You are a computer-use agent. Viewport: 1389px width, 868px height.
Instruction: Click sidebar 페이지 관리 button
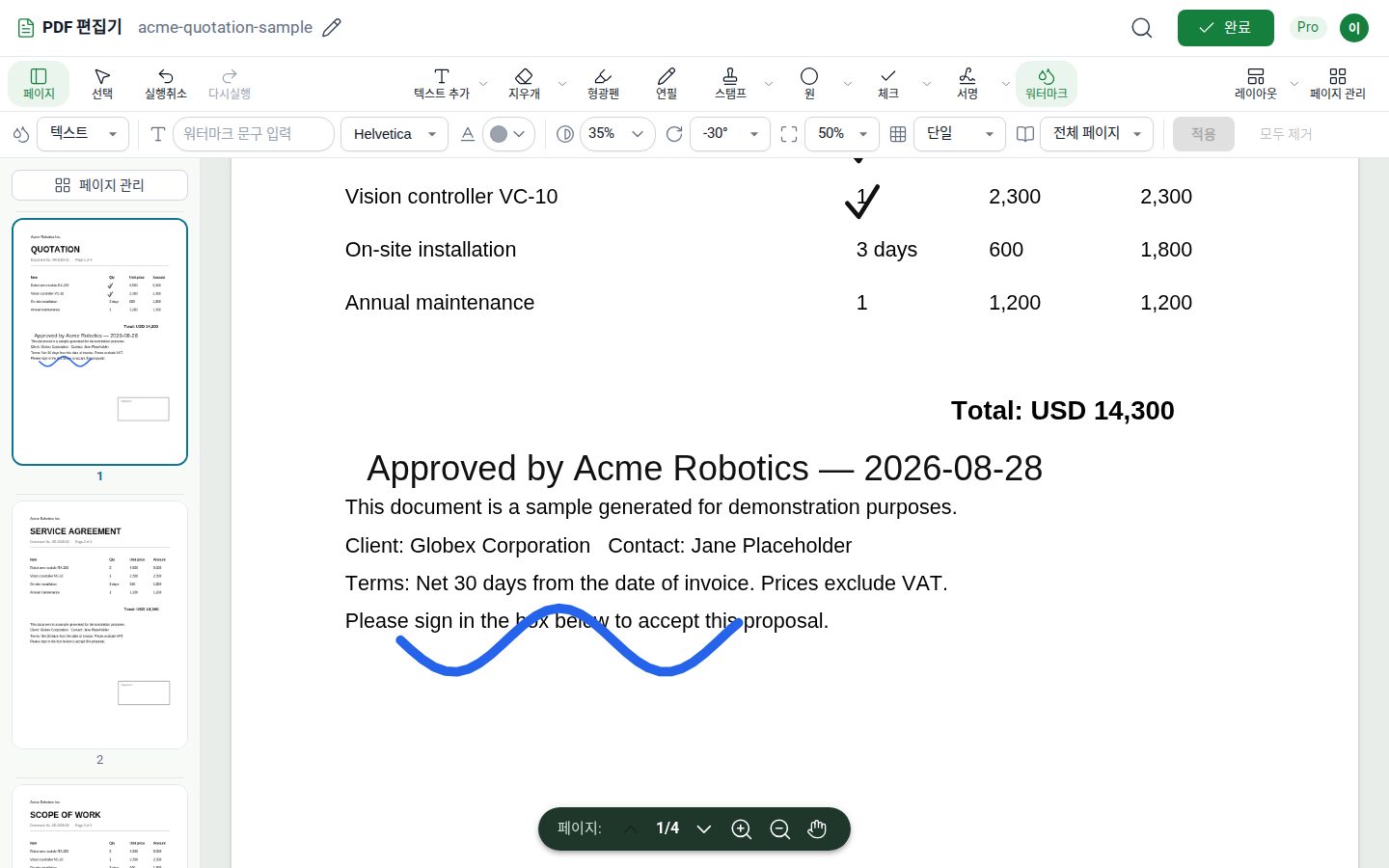pyautogui.click(x=99, y=185)
